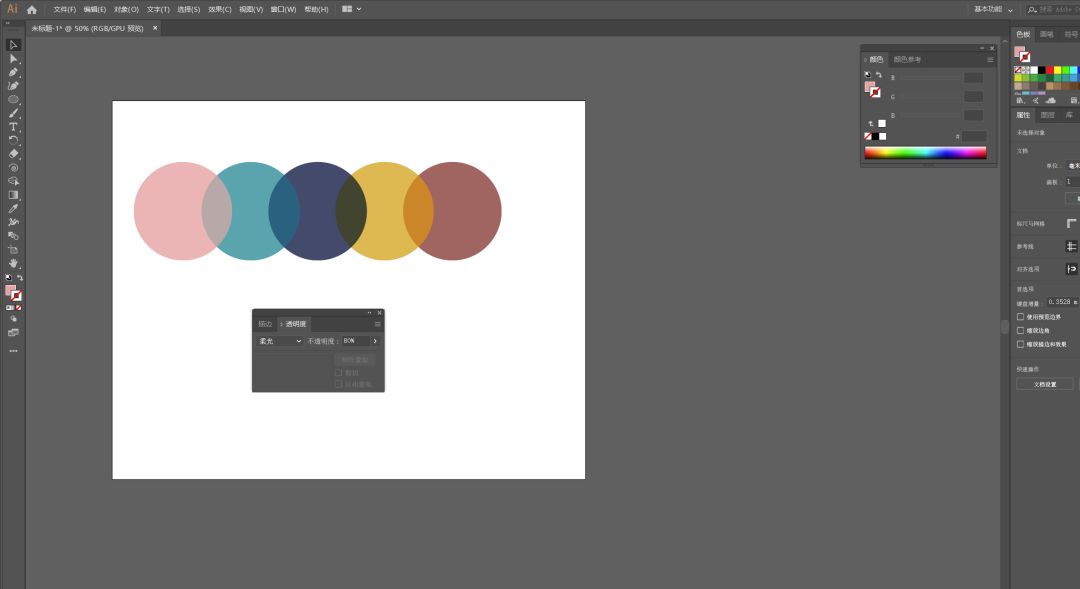This screenshot has width=1080, height=589.
Task: Click the Home icon in top bar
Action: 32,9
